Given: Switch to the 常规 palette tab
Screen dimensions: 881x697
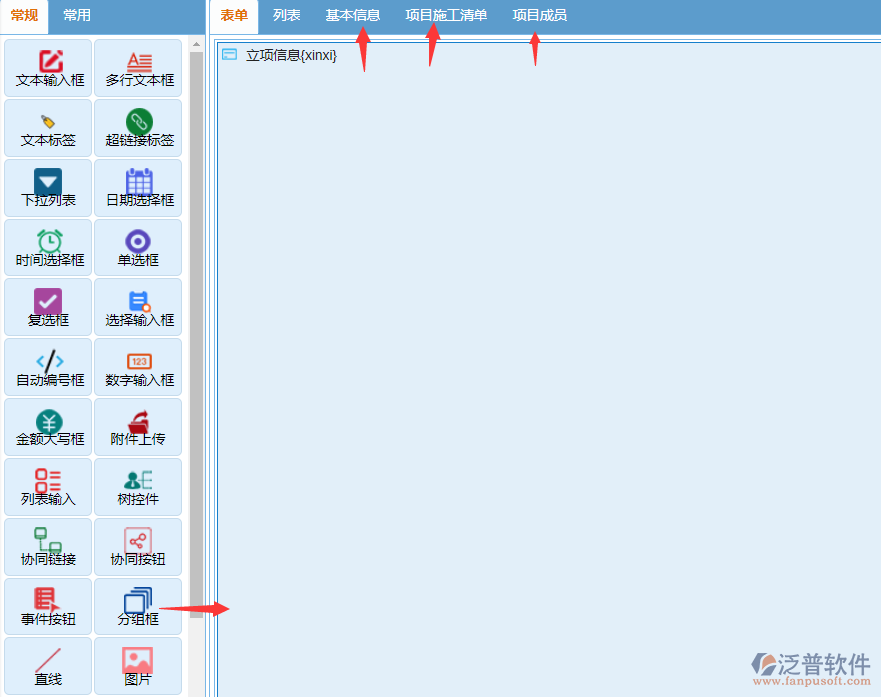Looking at the screenshot, I should click(24, 16).
